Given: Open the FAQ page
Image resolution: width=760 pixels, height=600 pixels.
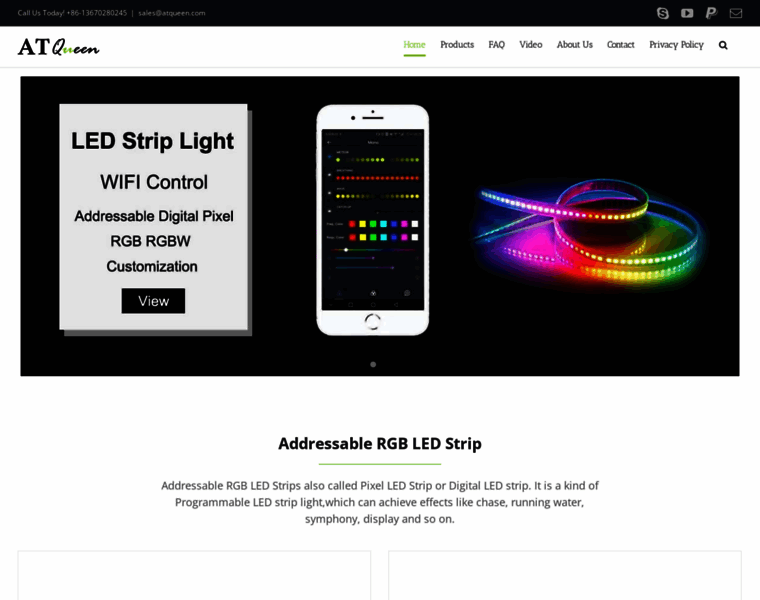Looking at the screenshot, I should (x=496, y=45).
